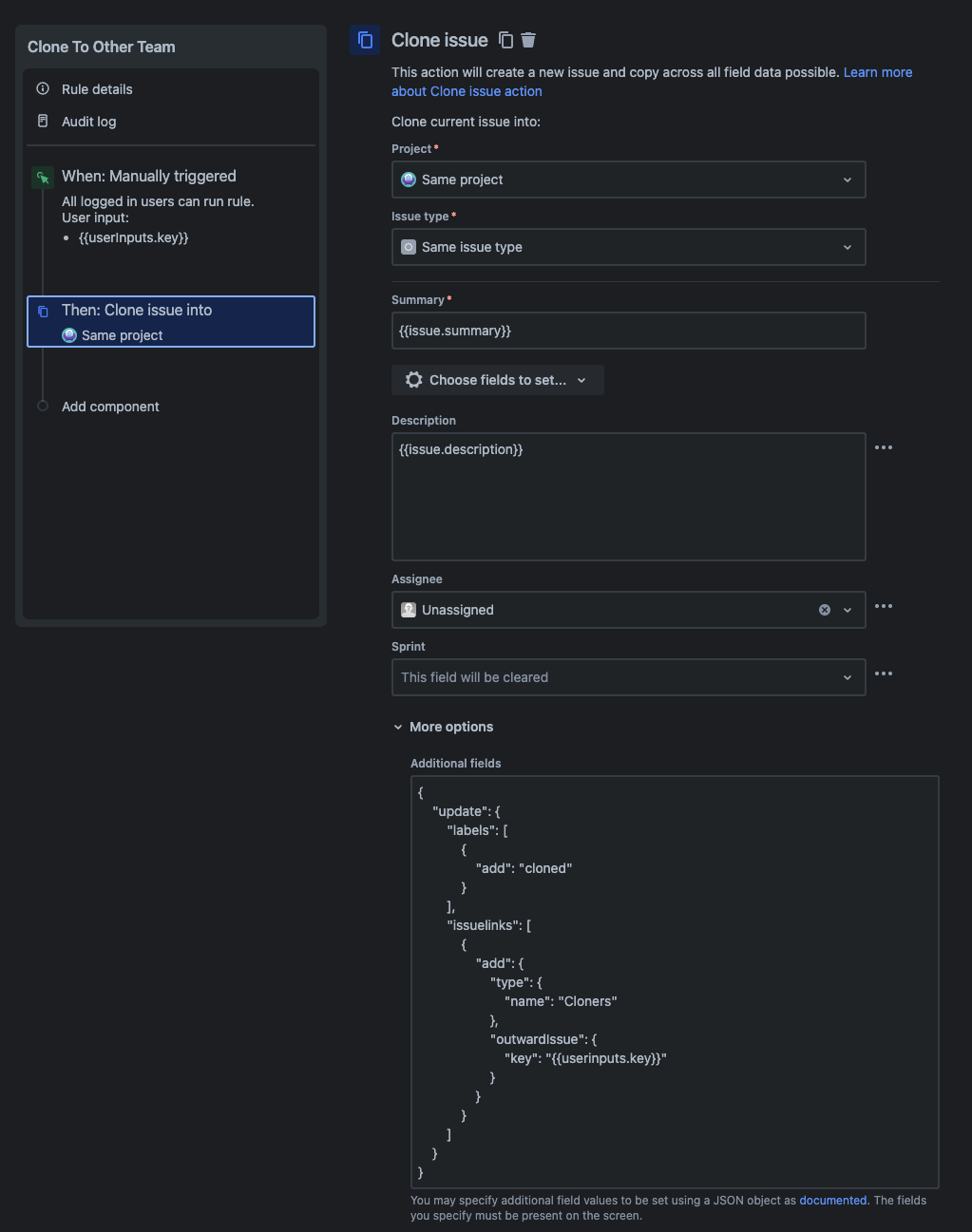Click the large Clone issue icon in header
This screenshot has width=972, height=1232.
coord(365,40)
